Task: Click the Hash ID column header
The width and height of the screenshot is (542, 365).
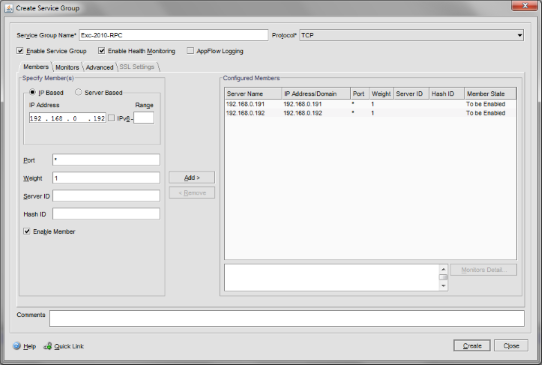Action: [447, 94]
